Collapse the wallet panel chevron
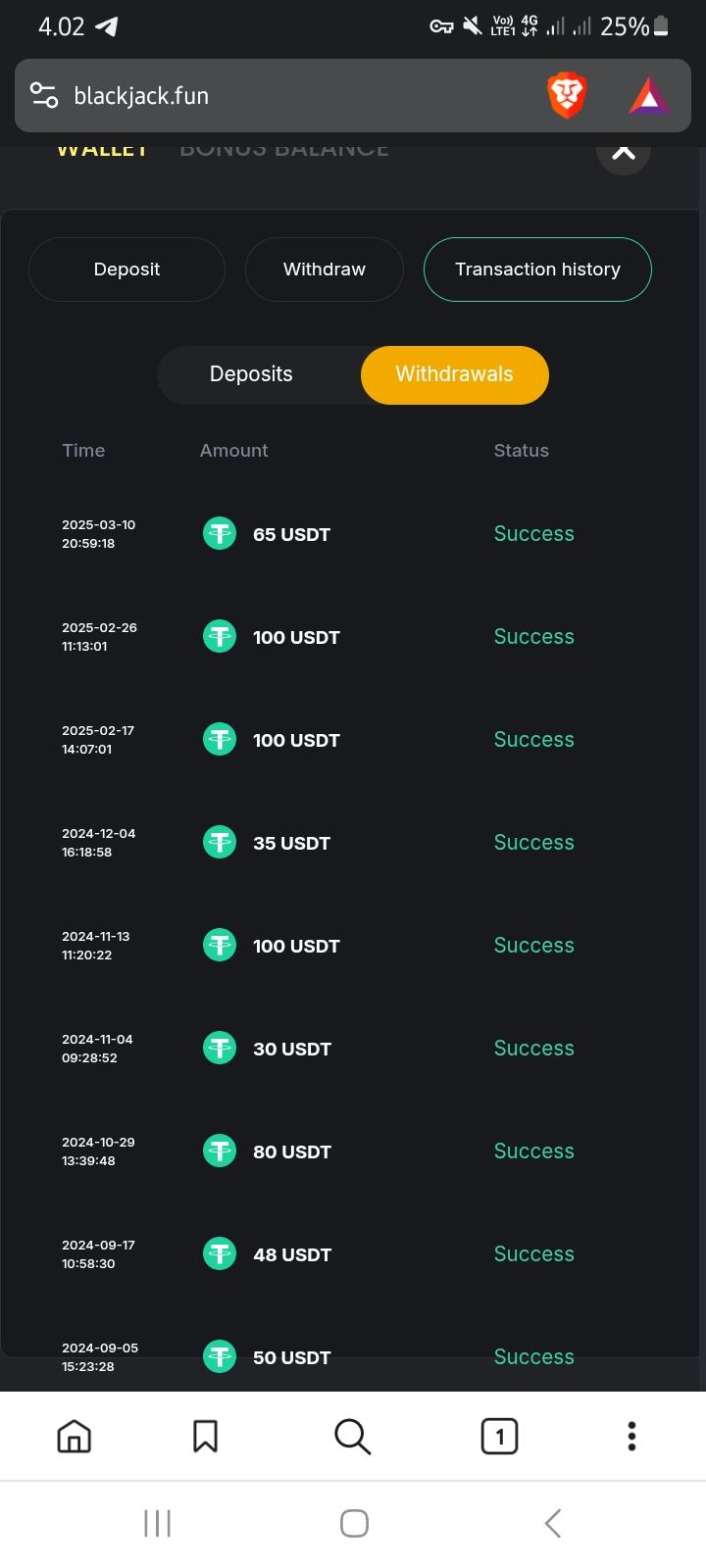Screen dimensions: 706x1568 (624, 153)
